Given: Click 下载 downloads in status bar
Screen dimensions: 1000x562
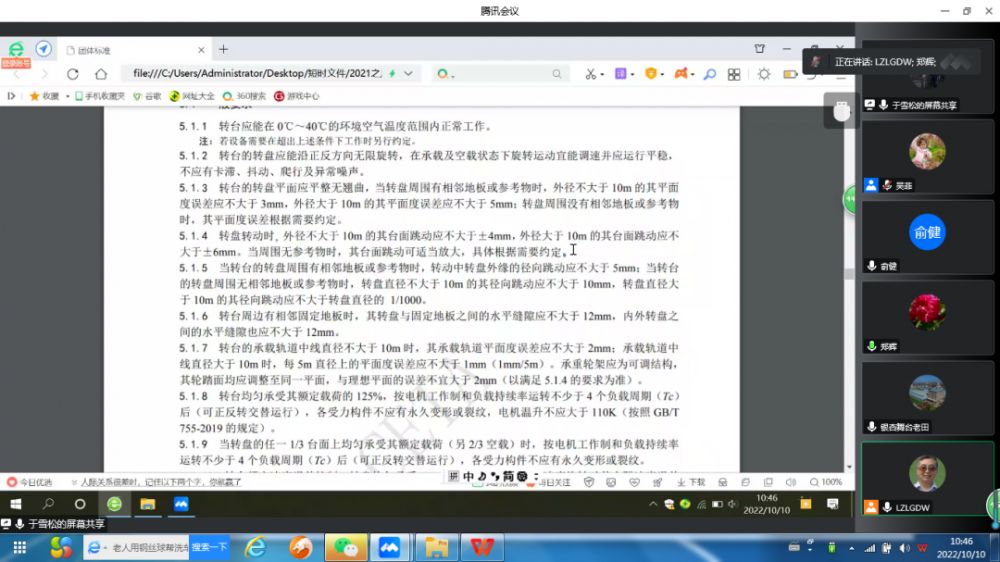Looking at the screenshot, I should [x=691, y=482].
